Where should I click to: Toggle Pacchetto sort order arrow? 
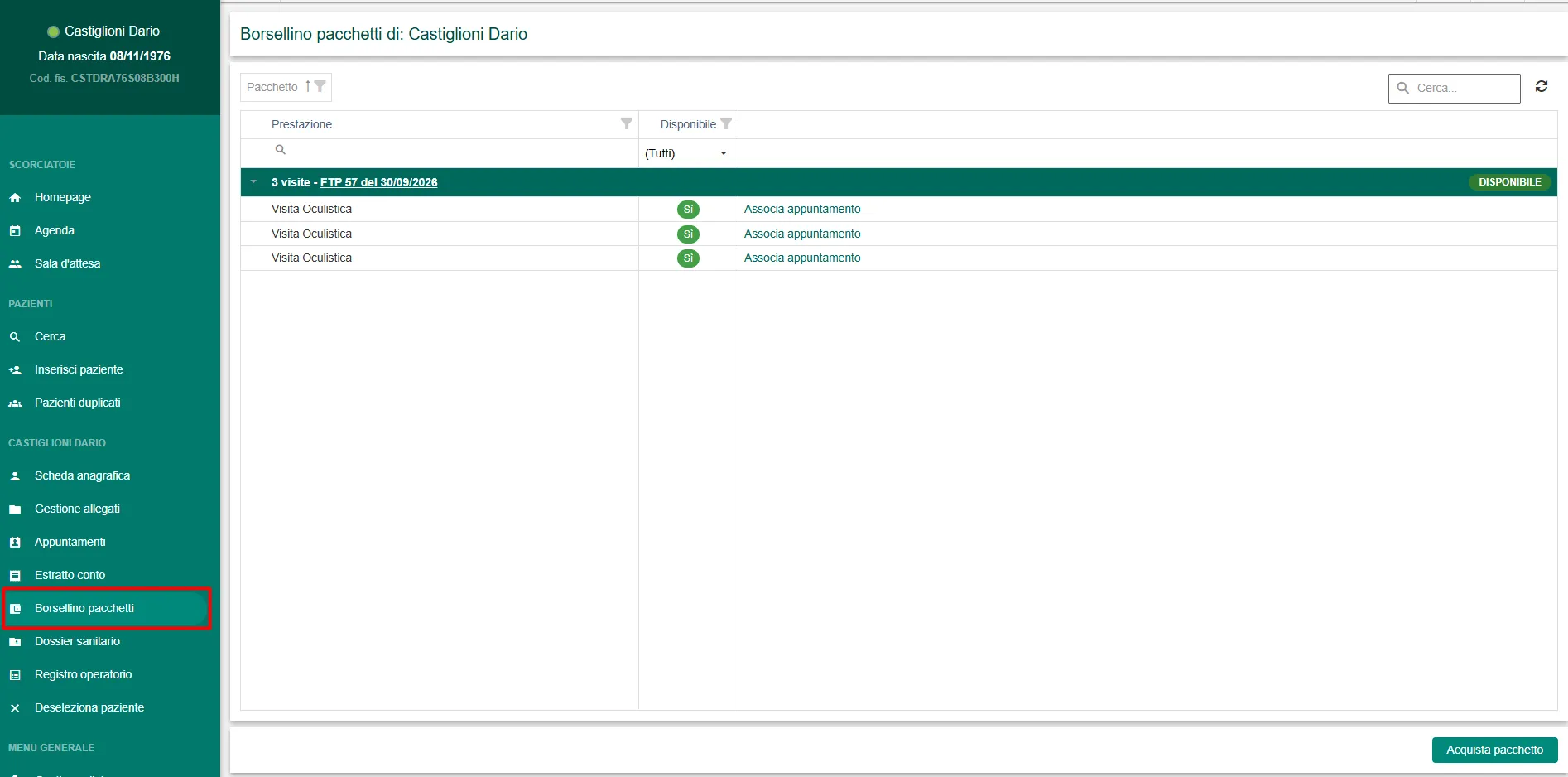point(308,86)
